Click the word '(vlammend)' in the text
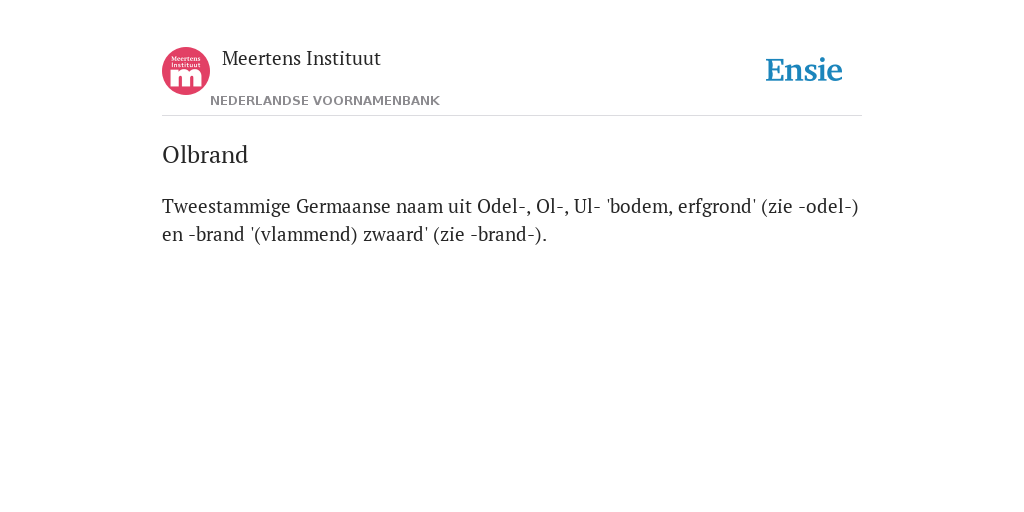1024x512 pixels. coord(304,234)
